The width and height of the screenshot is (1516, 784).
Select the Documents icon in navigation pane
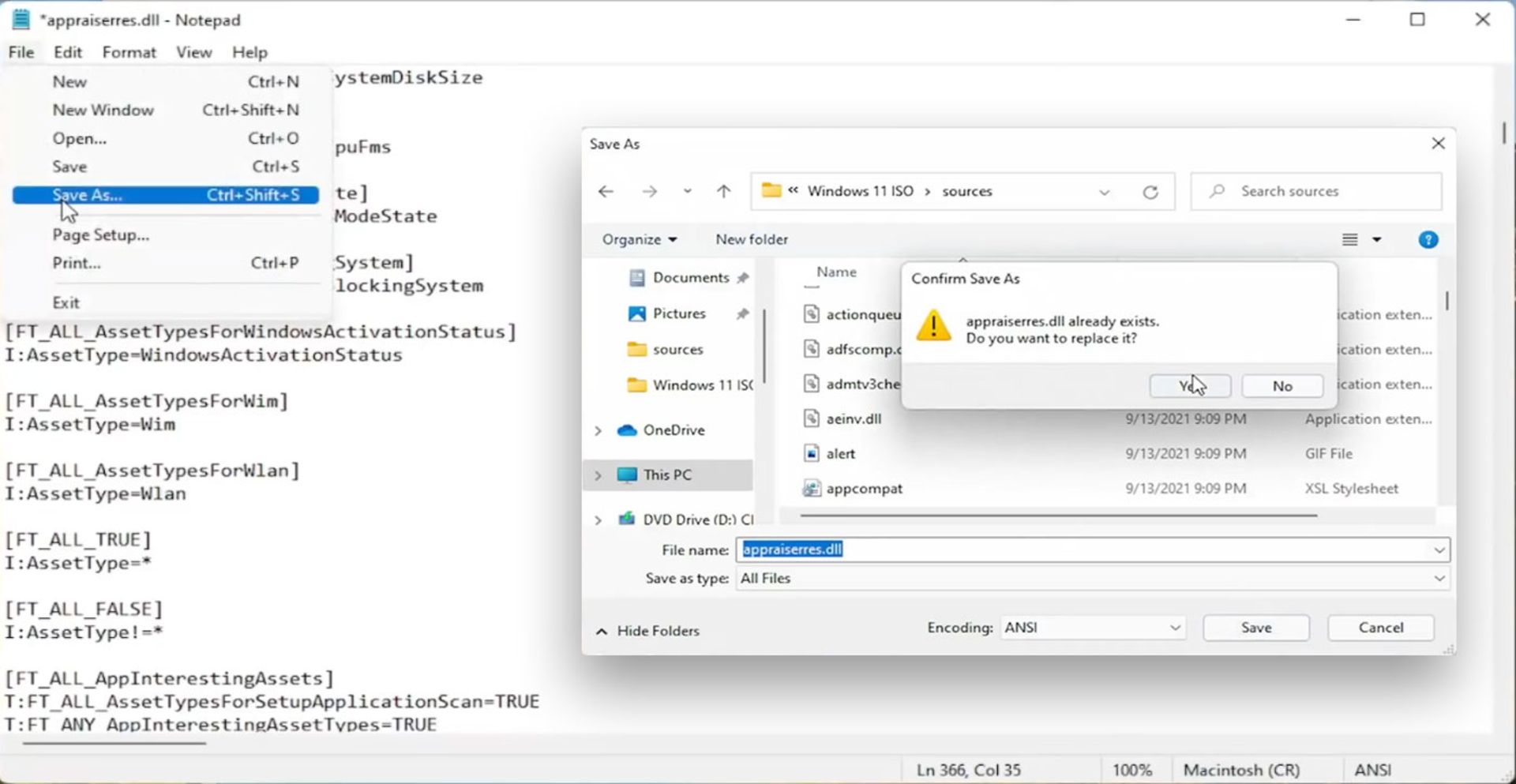click(x=636, y=278)
